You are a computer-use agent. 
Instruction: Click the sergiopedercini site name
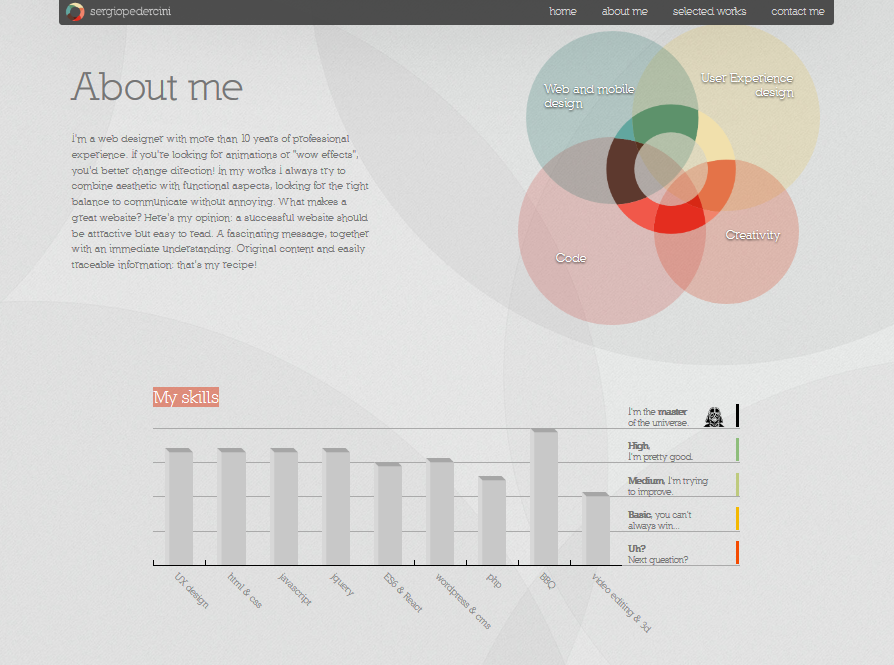pos(130,11)
